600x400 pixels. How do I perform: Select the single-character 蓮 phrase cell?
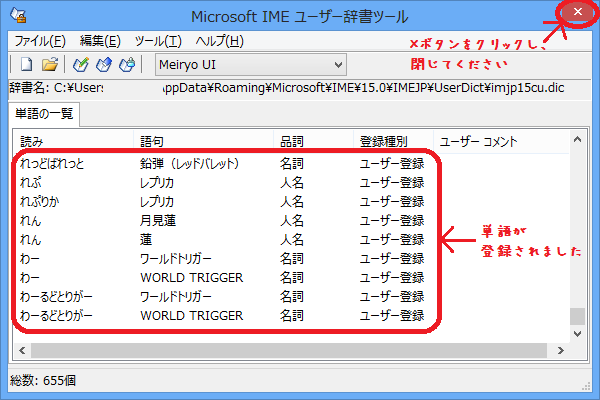pyautogui.click(x=146, y=240)
